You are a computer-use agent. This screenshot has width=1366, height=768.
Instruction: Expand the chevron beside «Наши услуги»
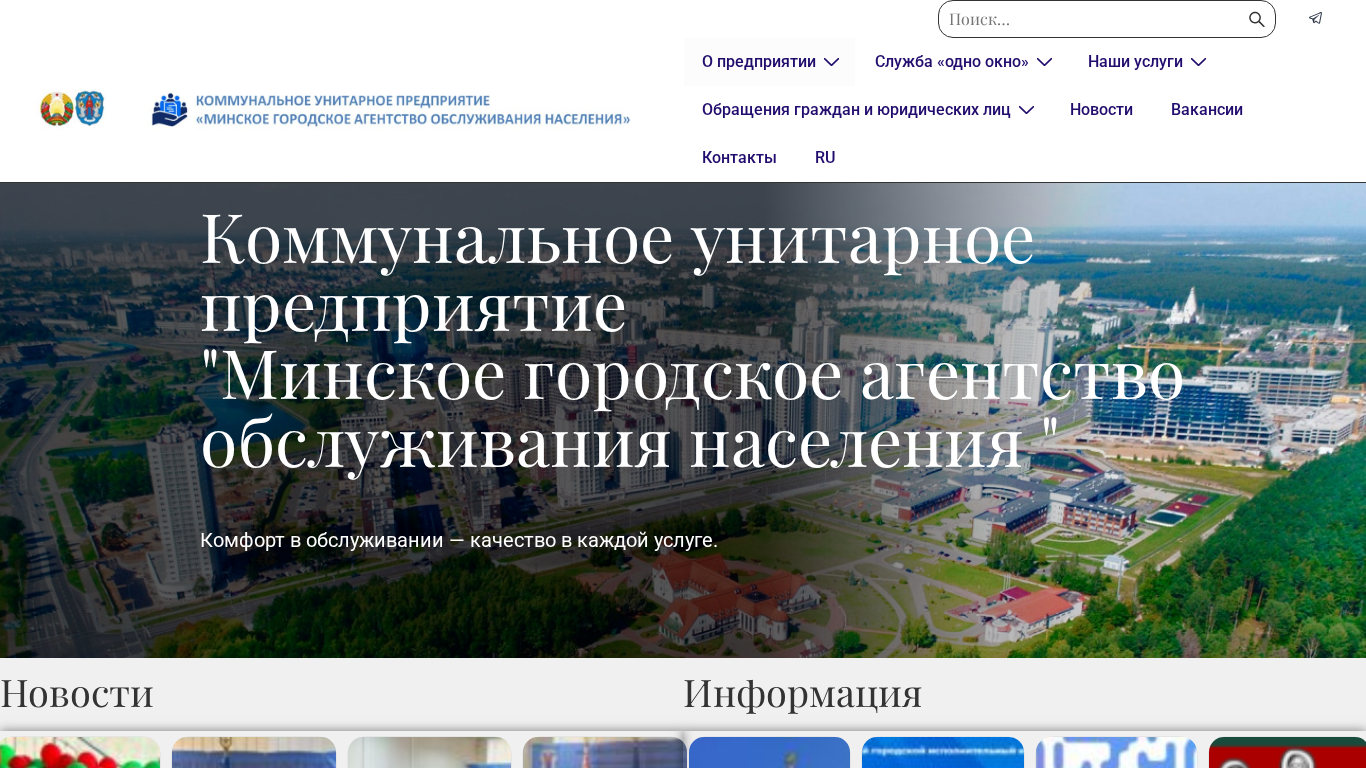point(1198,62)
